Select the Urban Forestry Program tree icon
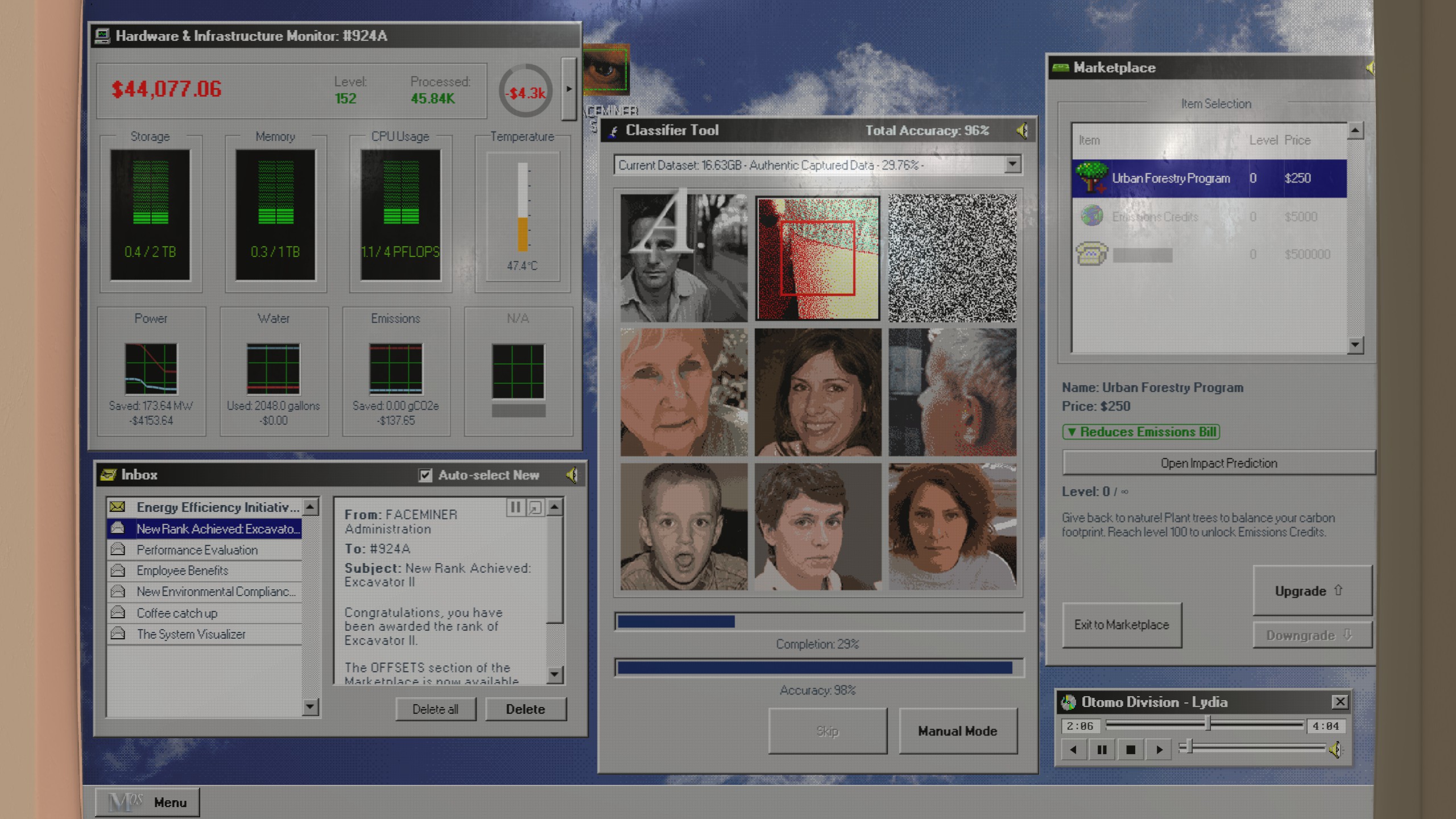The width and height of the screenshot is (1456, 819). click(1091, 177)
